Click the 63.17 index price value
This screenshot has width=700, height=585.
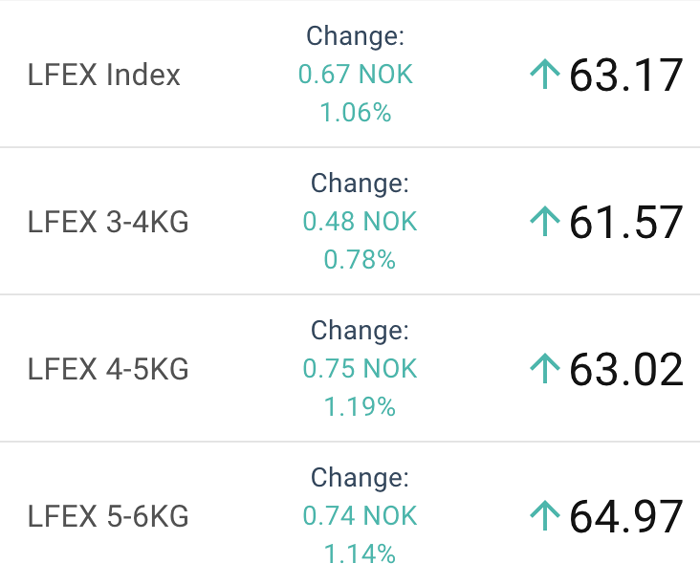click(626, 75)
